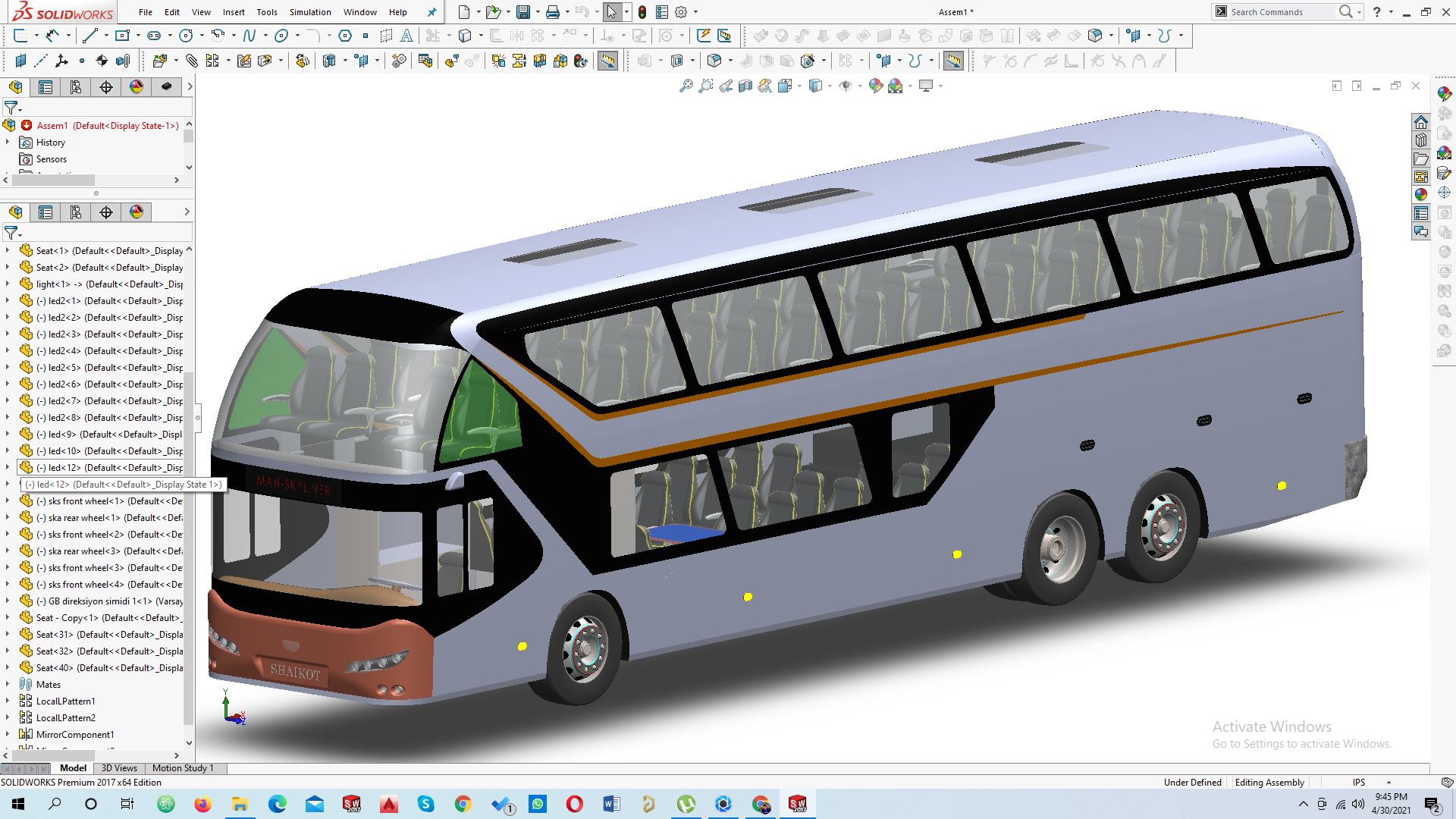This screenshot has width=1456, height=819.
Task: Switch to the Motion Study 1 tab
Action: [183, 768]
